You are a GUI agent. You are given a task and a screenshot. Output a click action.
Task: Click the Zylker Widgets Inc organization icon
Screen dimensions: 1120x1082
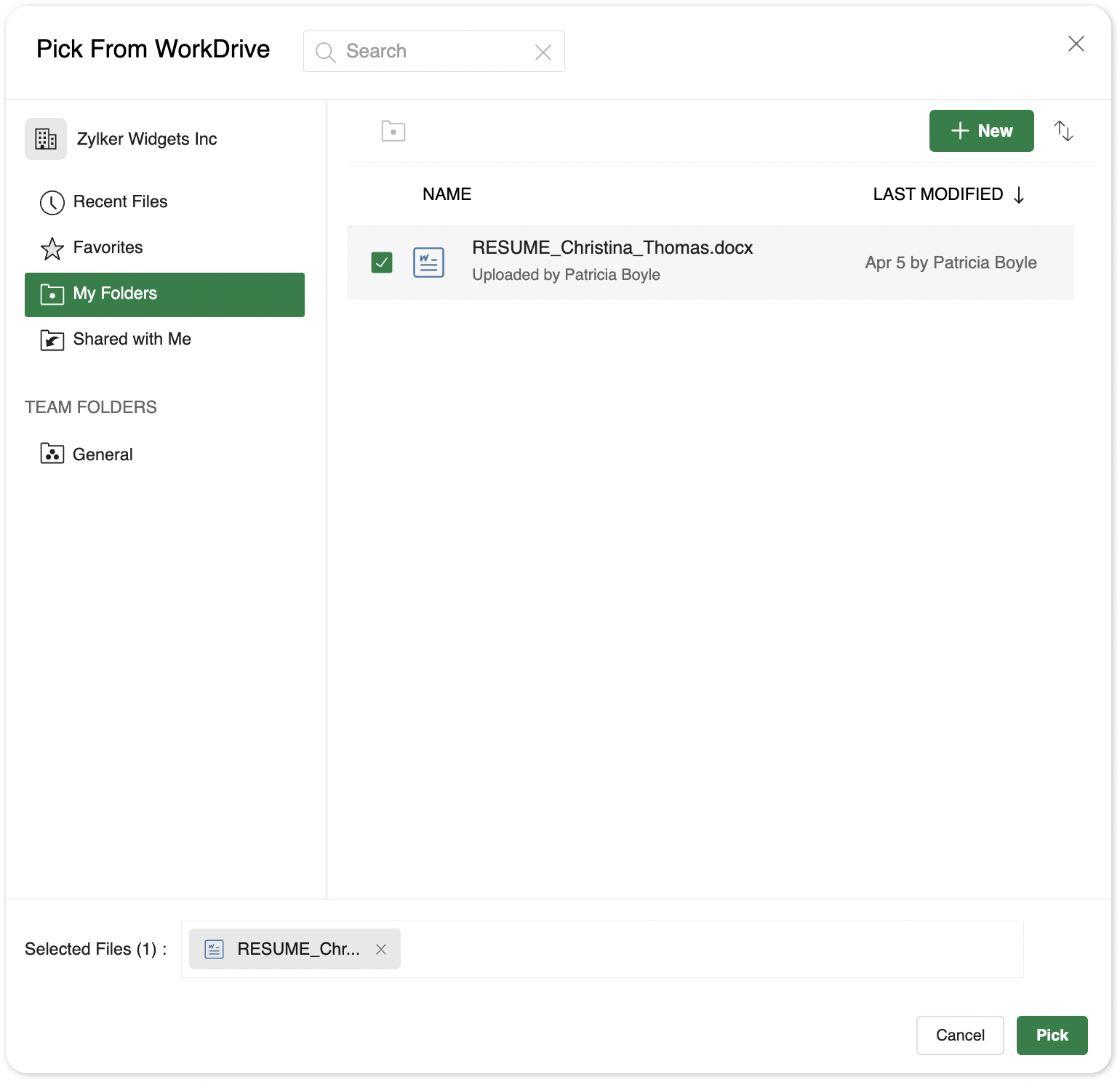46,139
